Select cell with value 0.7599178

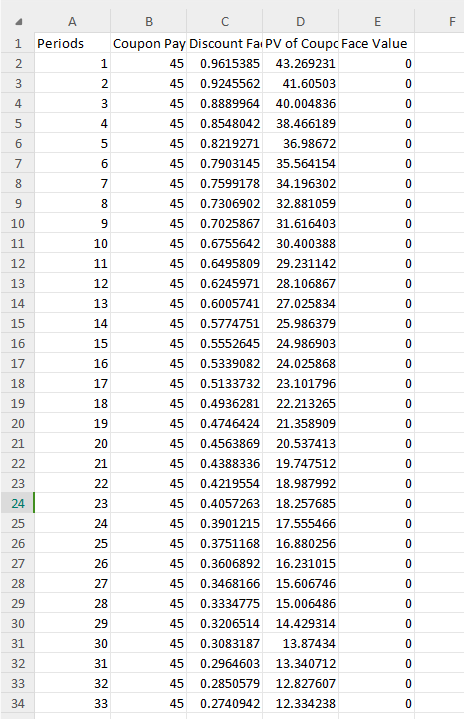[x=225, y=183]
